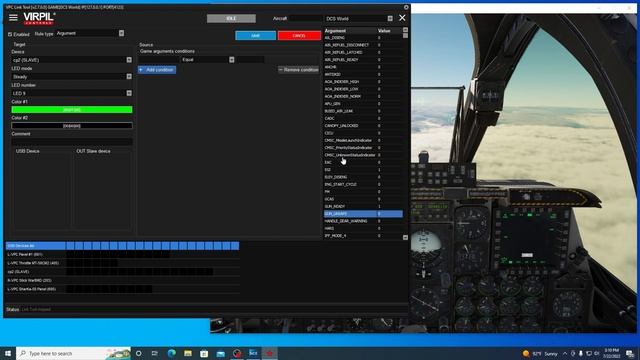Select the AOA_INDEXER_NORM argument row
This screenshot has width=640, height=360.
coord(363,96)
